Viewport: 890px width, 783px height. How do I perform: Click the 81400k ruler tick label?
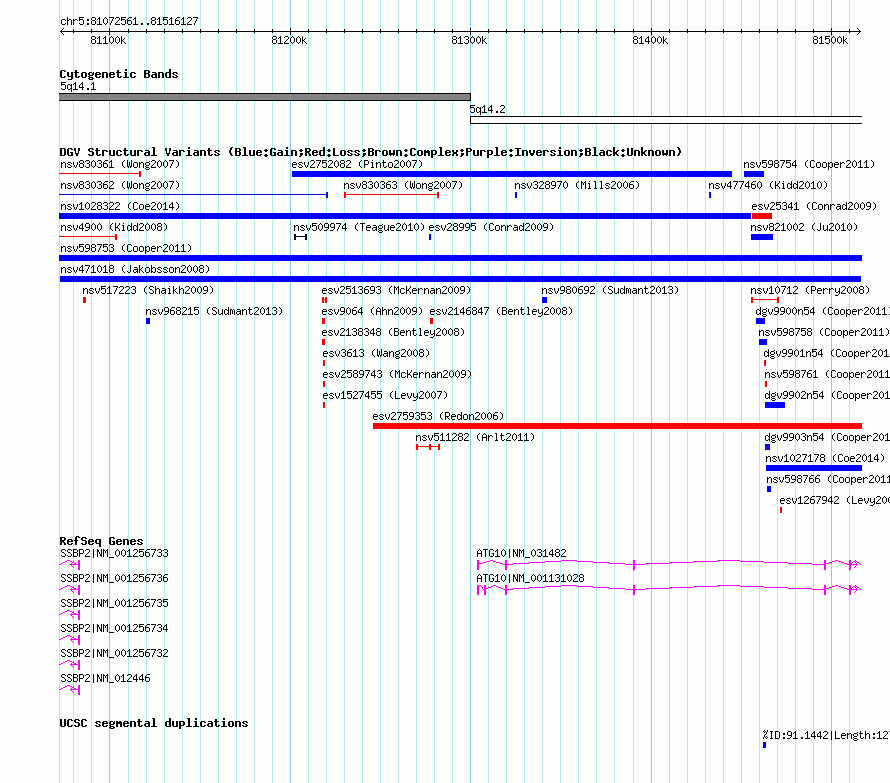coord(650,40)
